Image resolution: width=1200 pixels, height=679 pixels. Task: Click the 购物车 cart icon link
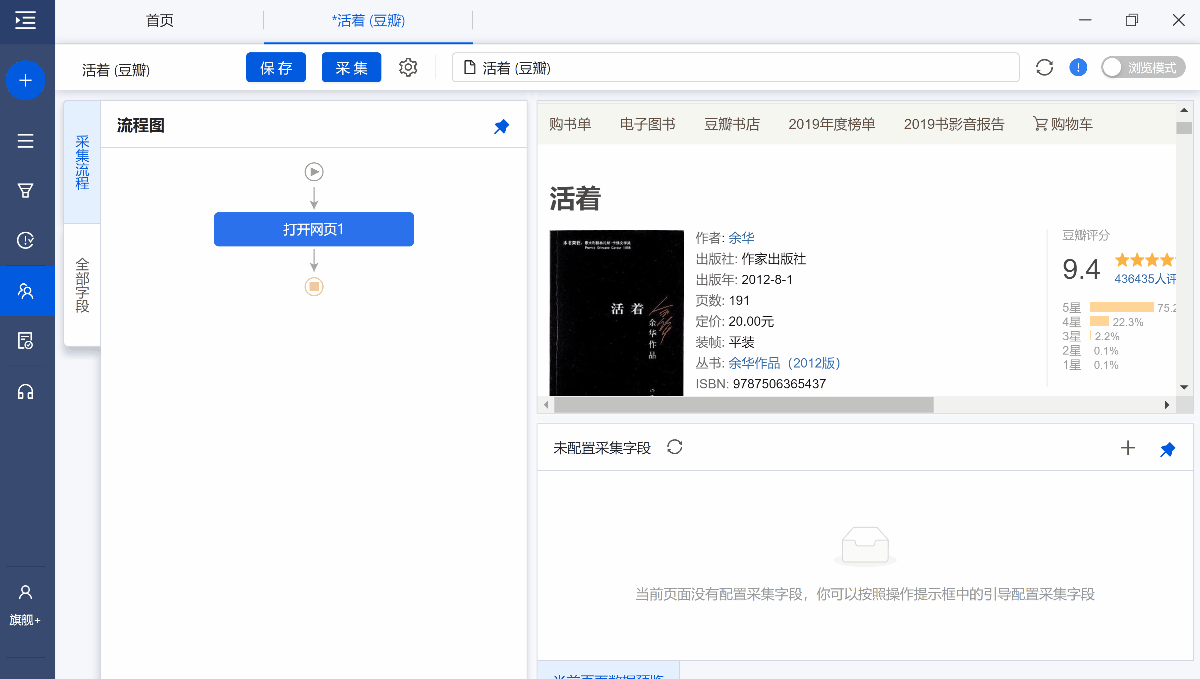pyautogui.click(x=1063, y=124)
